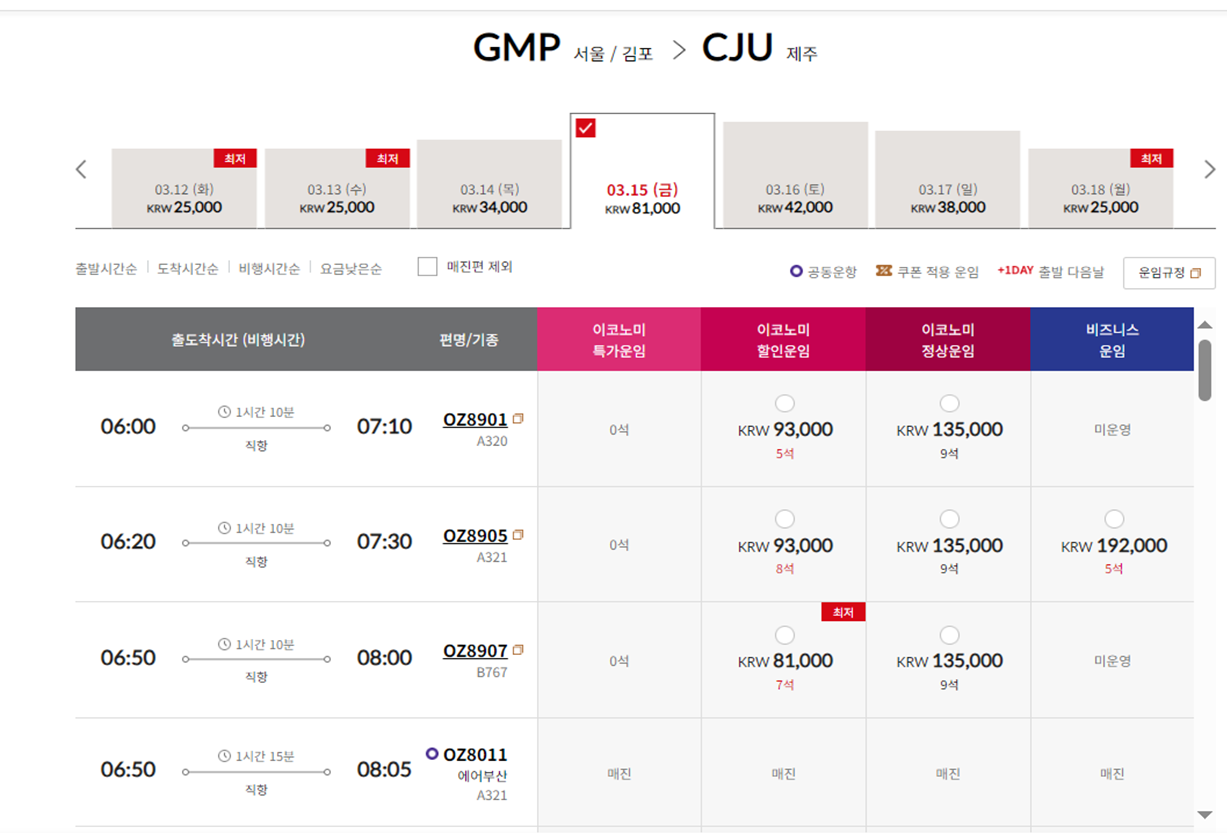Click the coupon fare legend icon
Screen dimensions: 1227x833
[883, 270]
